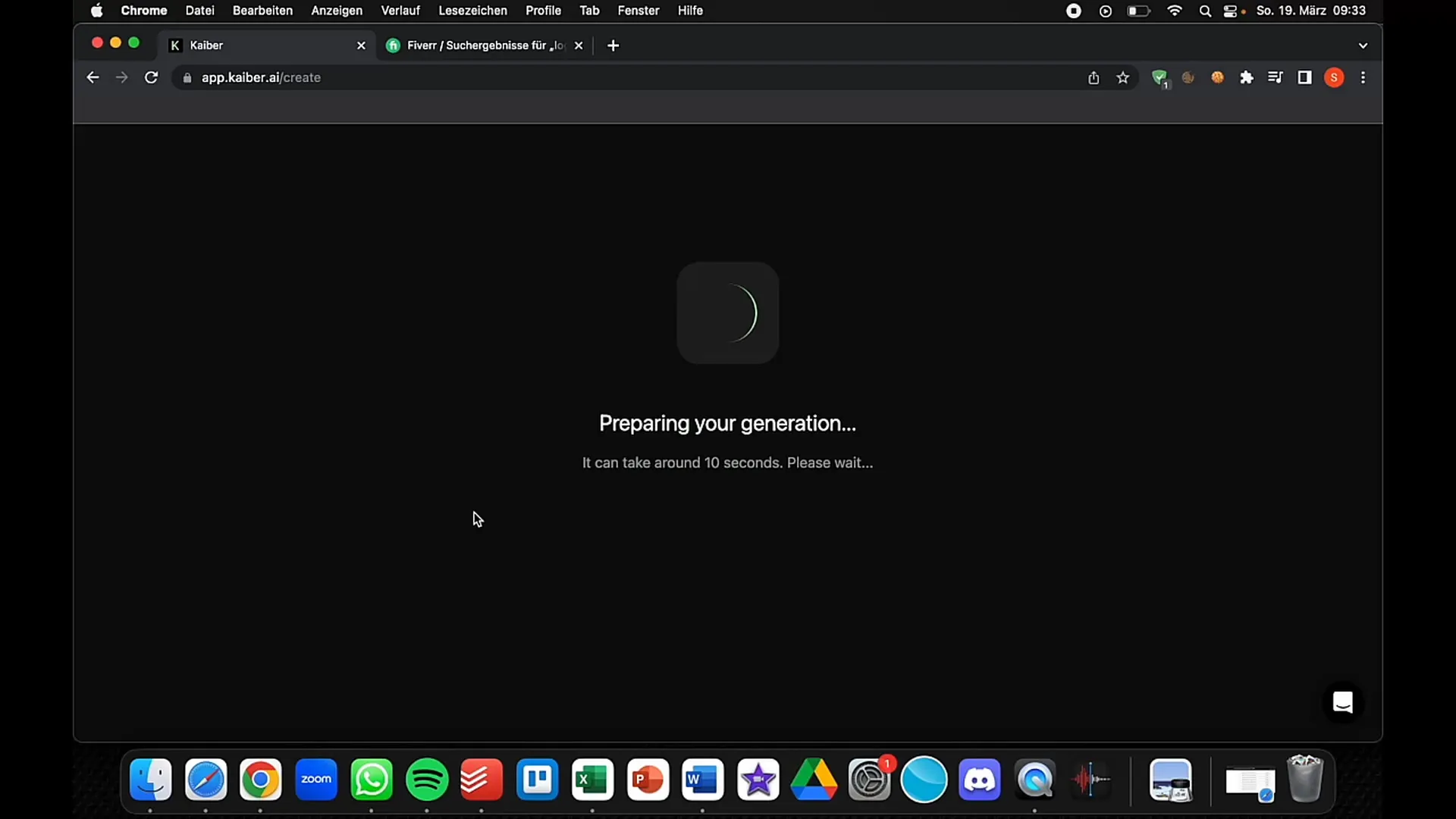This screenshot has height=819, width=1456.
Task: Open the Anzeigen menu
Action: pyautogui.click(x=337, y=11)
